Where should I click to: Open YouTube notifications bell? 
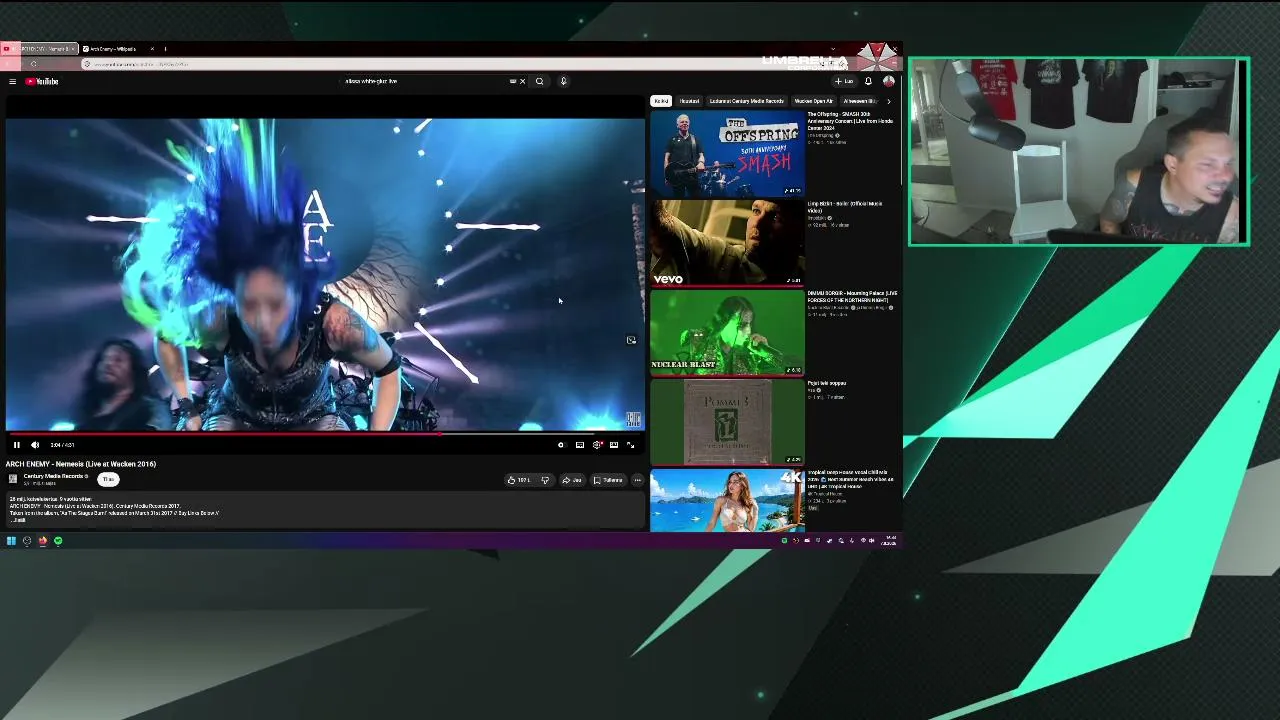tap(868, 81)
